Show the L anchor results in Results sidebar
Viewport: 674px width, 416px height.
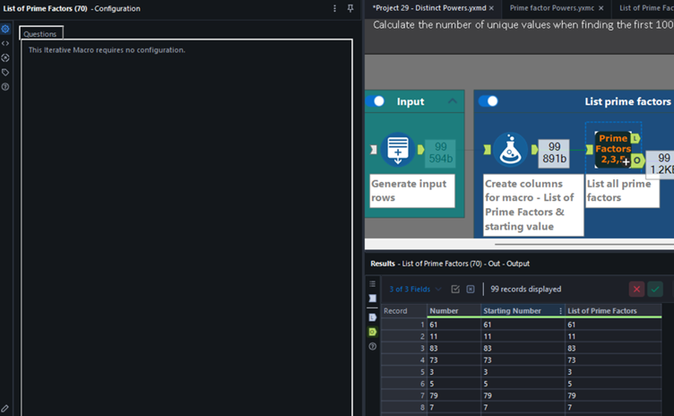pos(372,318)
